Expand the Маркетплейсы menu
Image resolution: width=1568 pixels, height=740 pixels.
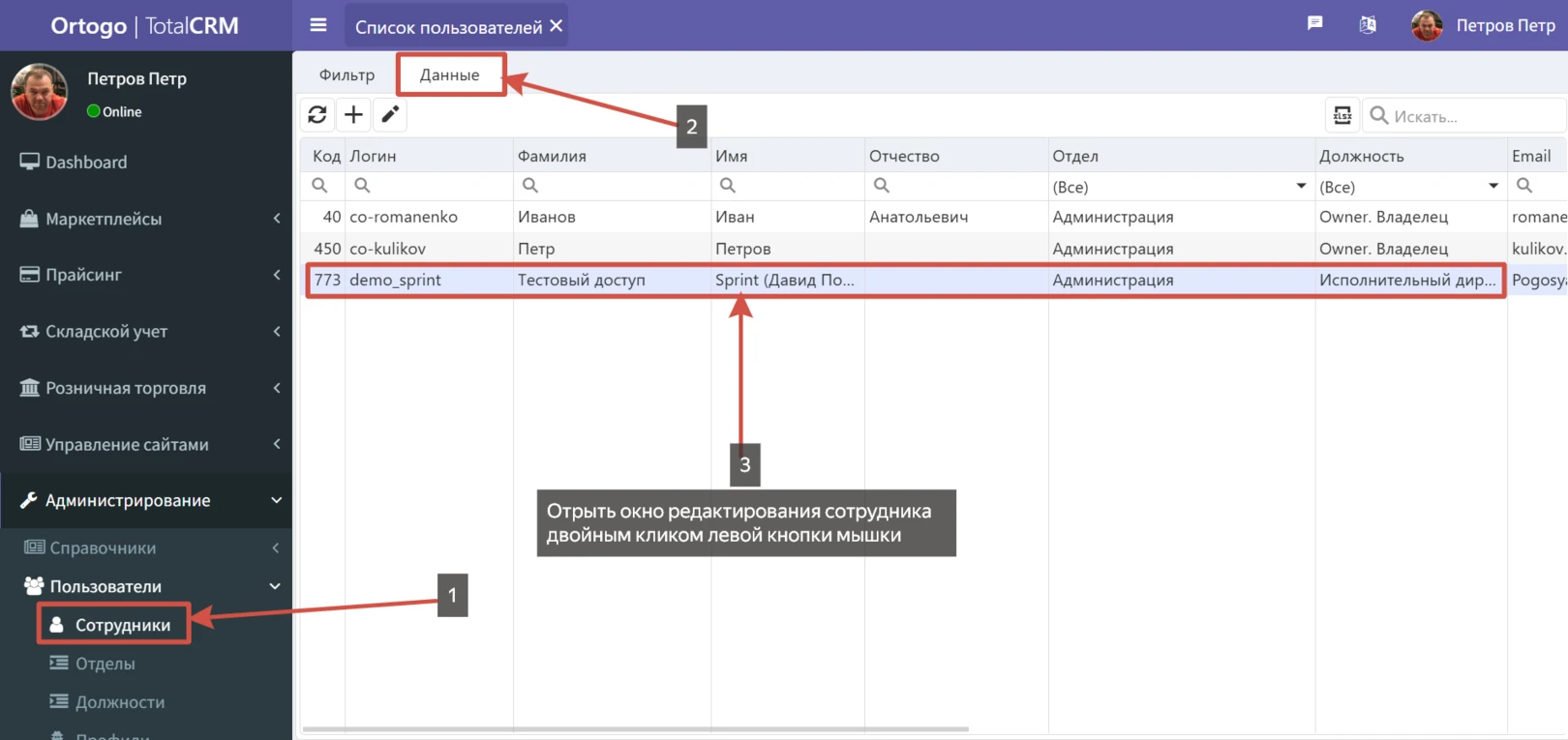coord(145,219)
